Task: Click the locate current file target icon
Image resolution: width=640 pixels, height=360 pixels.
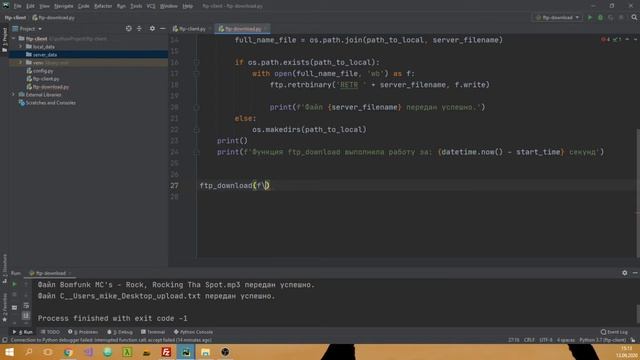Action: (x=129, y=29)
